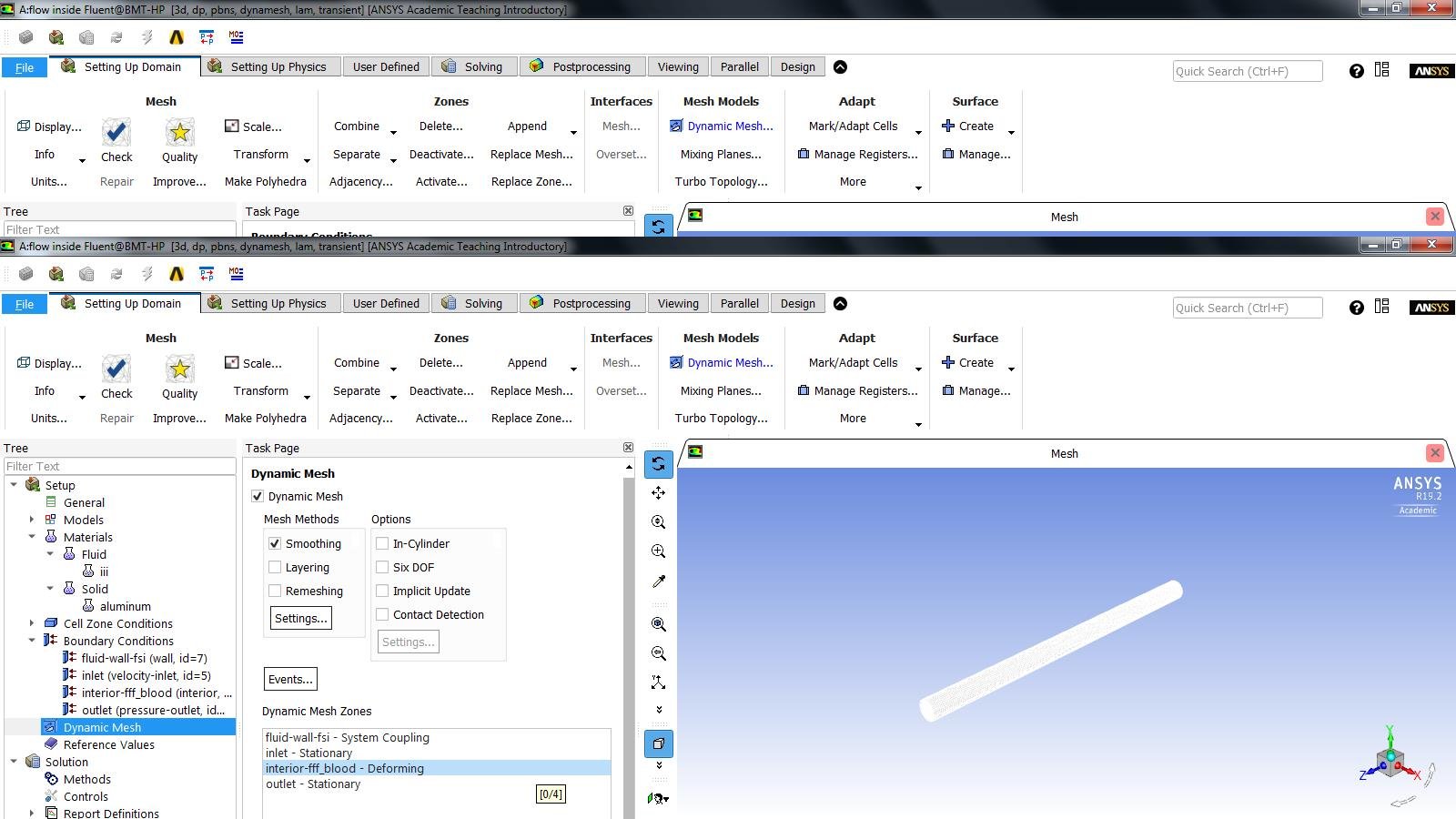Screen dimensions: 1456x819
Task: Toggle the highlighted sync views button
Action: coord(658,464)
